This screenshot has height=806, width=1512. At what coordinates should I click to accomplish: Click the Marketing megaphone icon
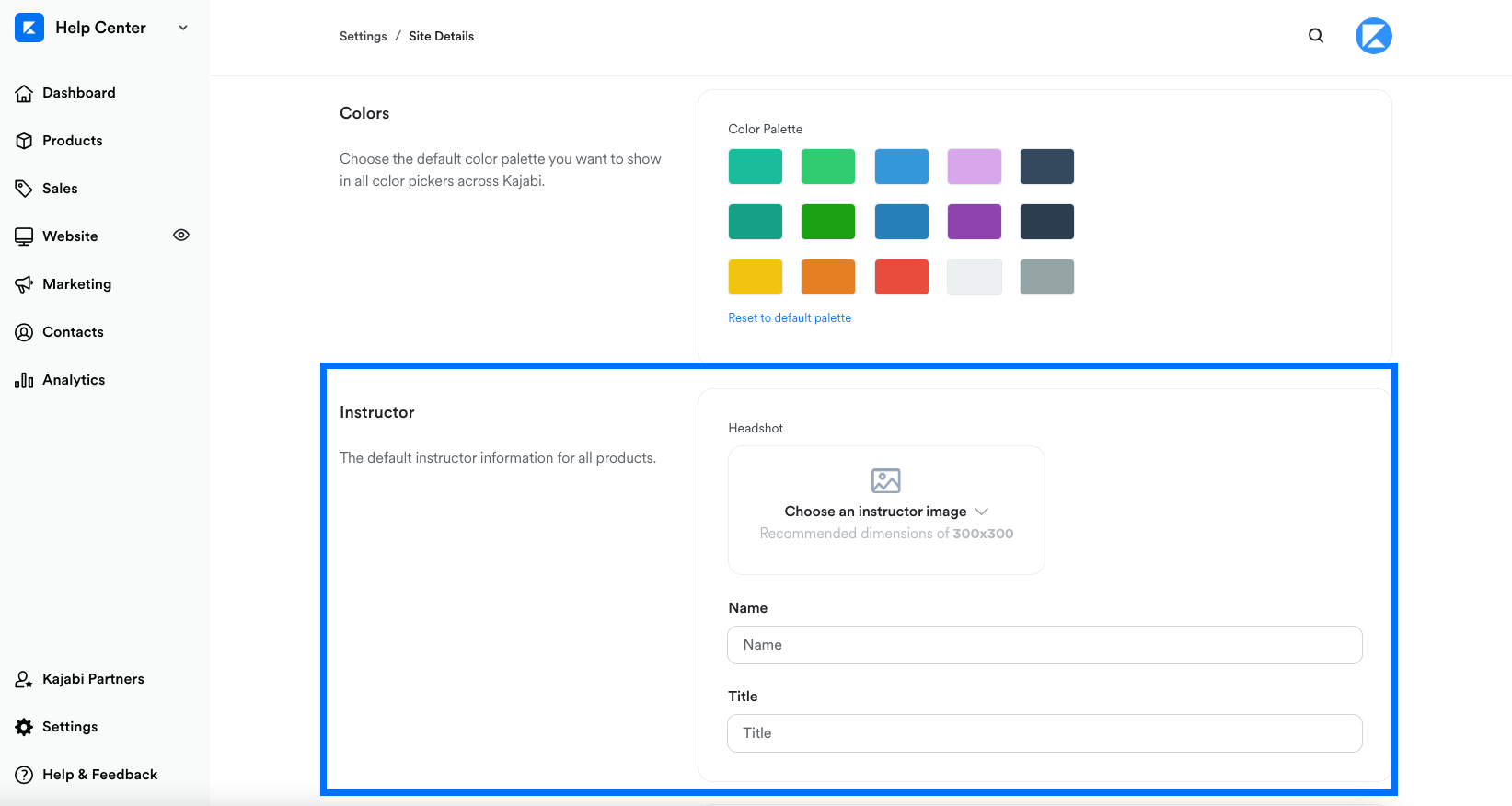[24, 284]
